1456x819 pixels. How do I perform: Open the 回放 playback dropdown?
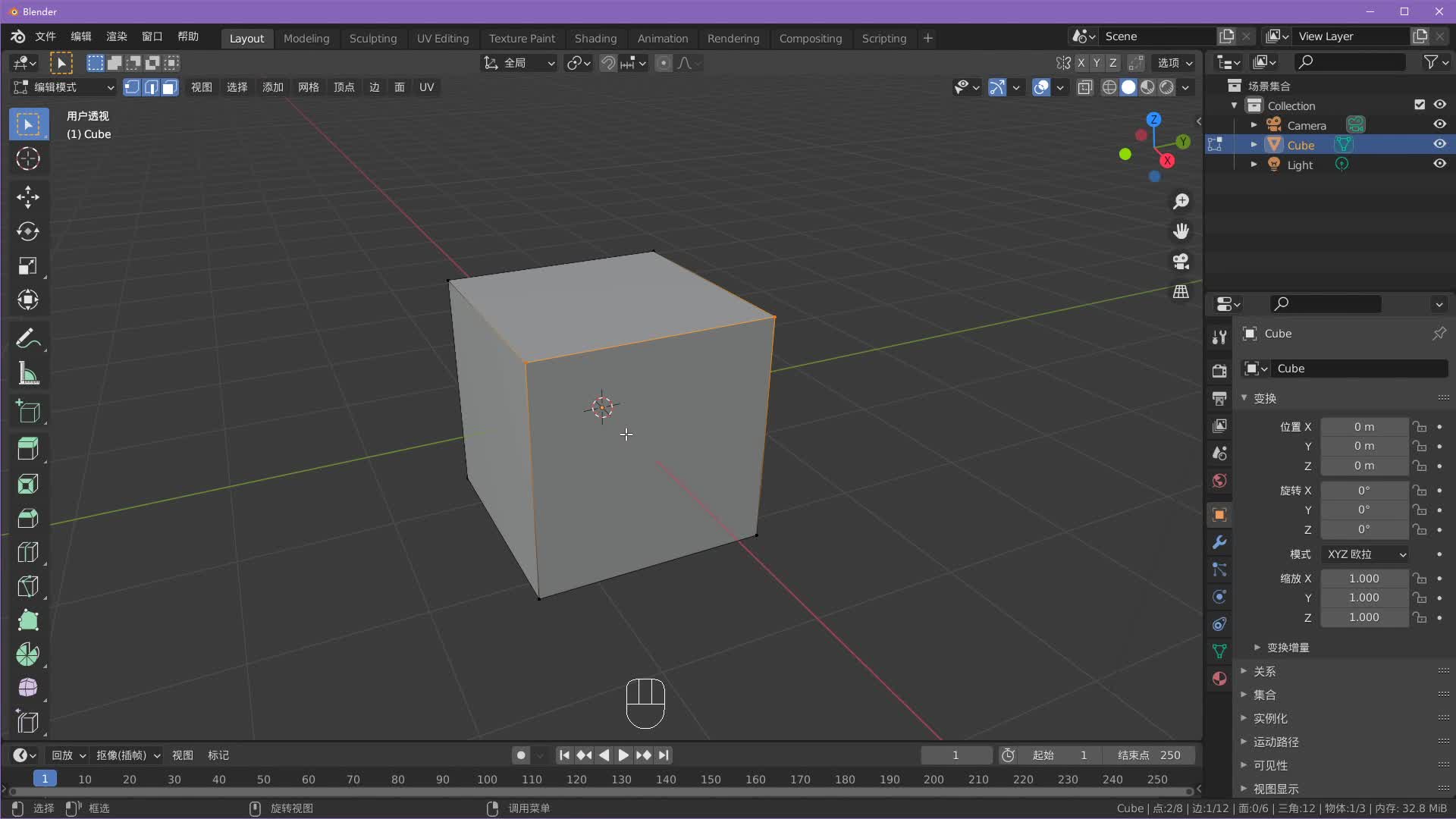pos(68,755)
